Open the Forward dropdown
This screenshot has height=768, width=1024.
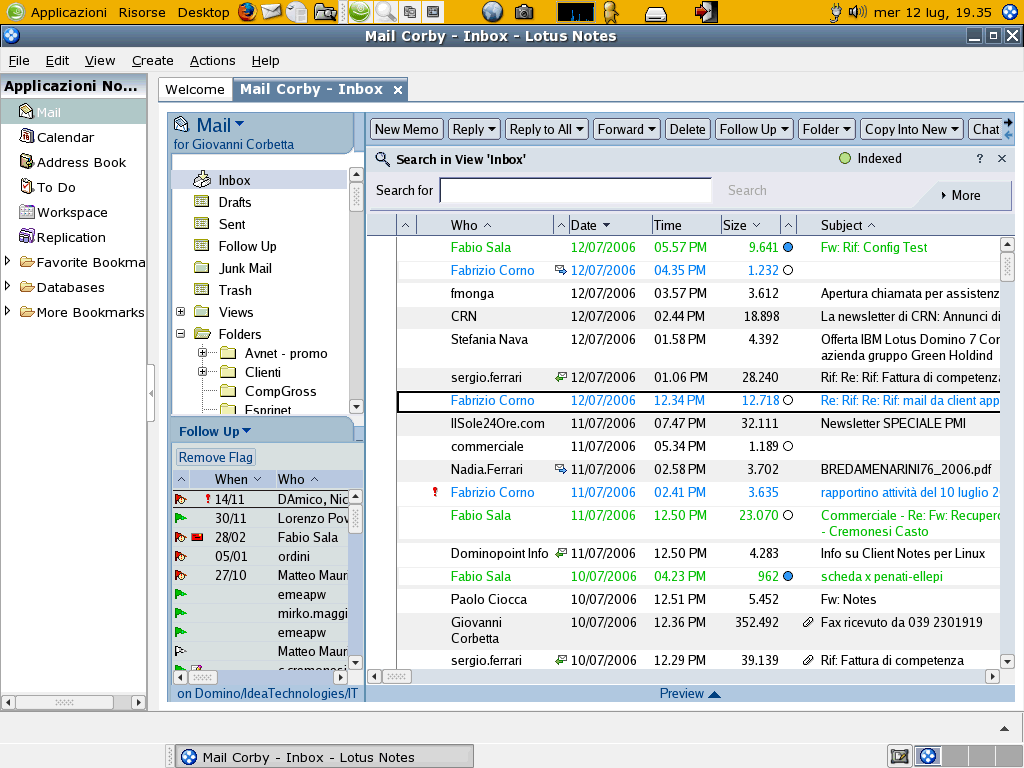coord(627,129)
